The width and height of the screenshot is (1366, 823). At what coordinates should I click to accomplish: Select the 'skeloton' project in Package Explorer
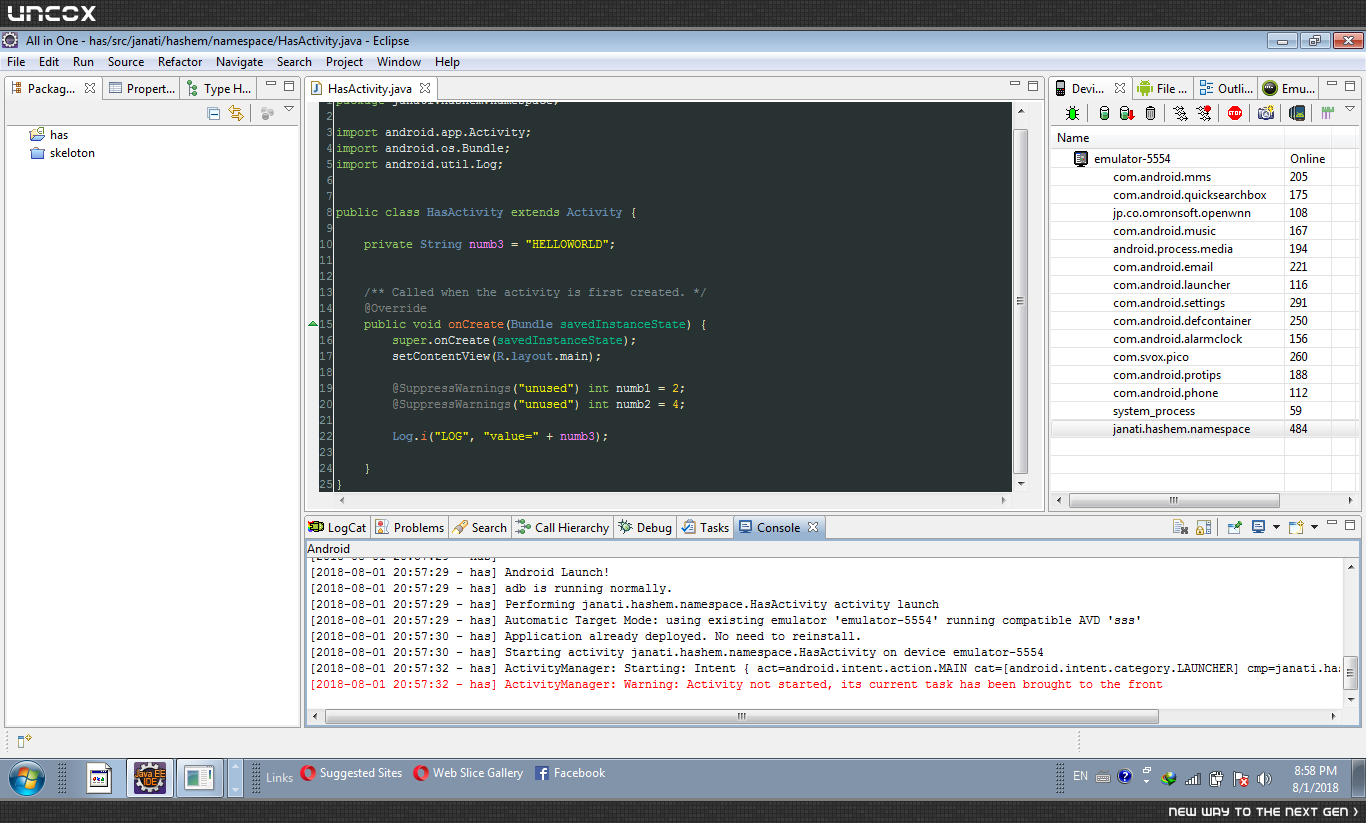point(72,152)
